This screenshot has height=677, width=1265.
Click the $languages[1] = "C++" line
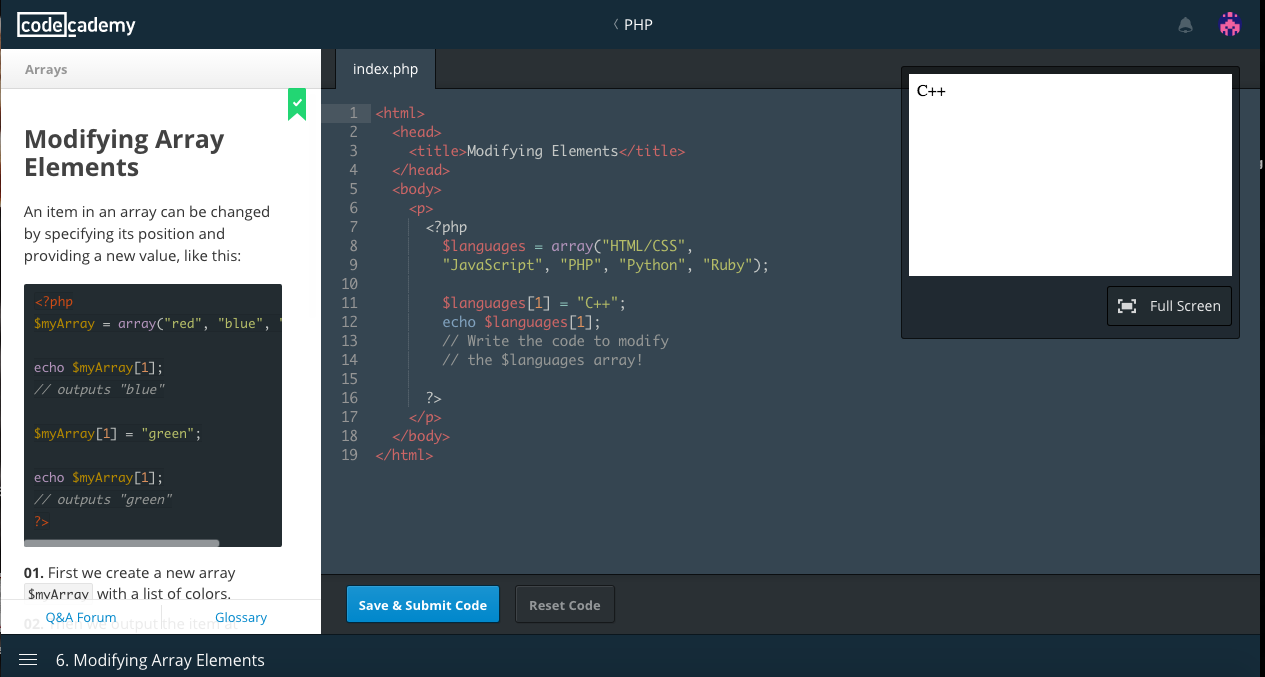[x=534, y=303]
